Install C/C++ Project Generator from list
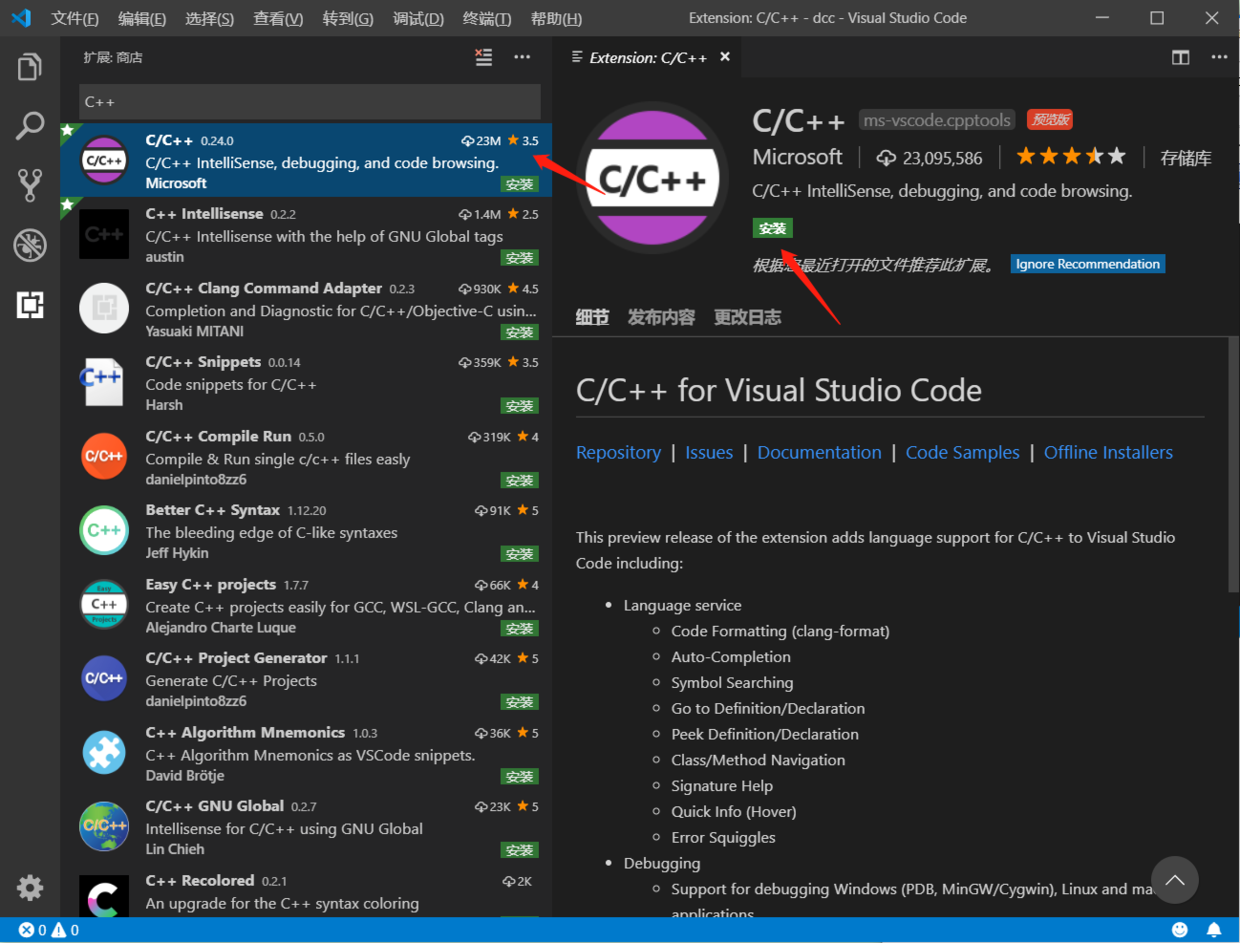The height and width of the screenshot is (943, 1240). (519, 702)
